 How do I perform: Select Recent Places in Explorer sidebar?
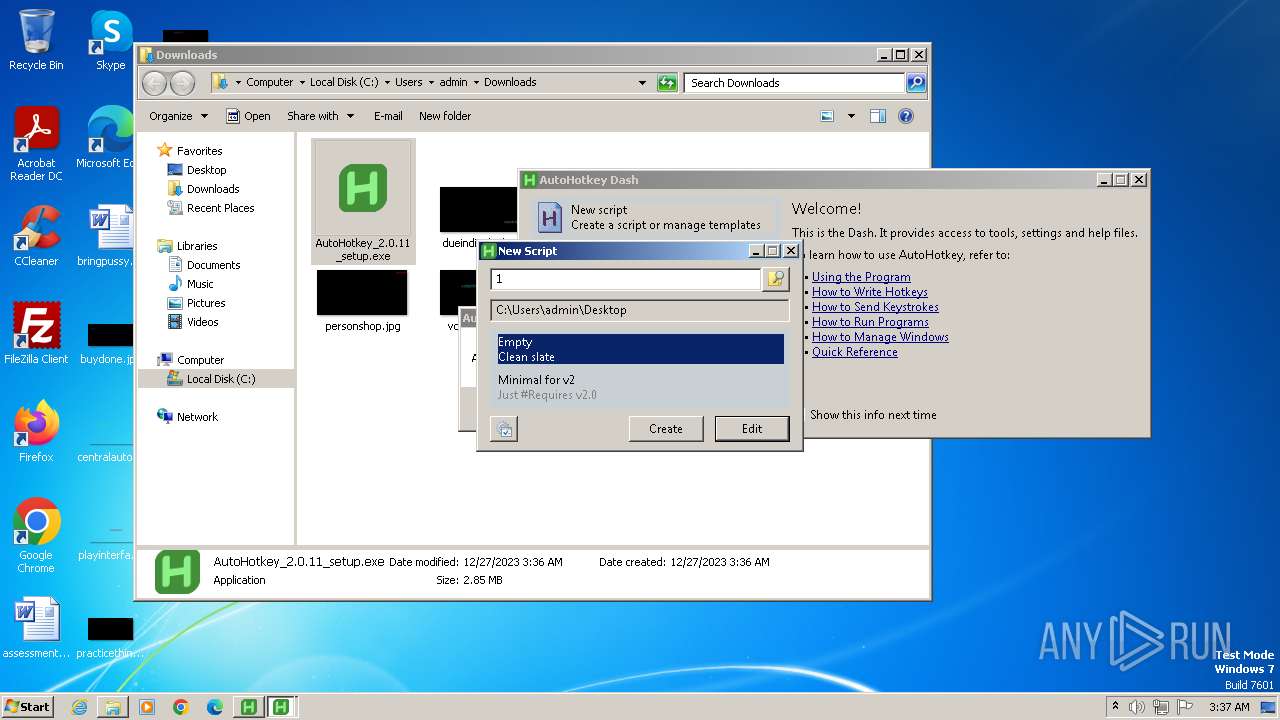coord(220,208)
